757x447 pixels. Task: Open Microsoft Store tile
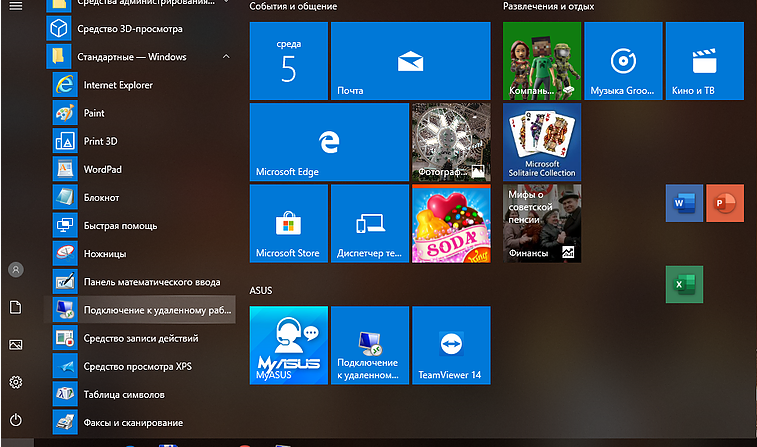289,224
